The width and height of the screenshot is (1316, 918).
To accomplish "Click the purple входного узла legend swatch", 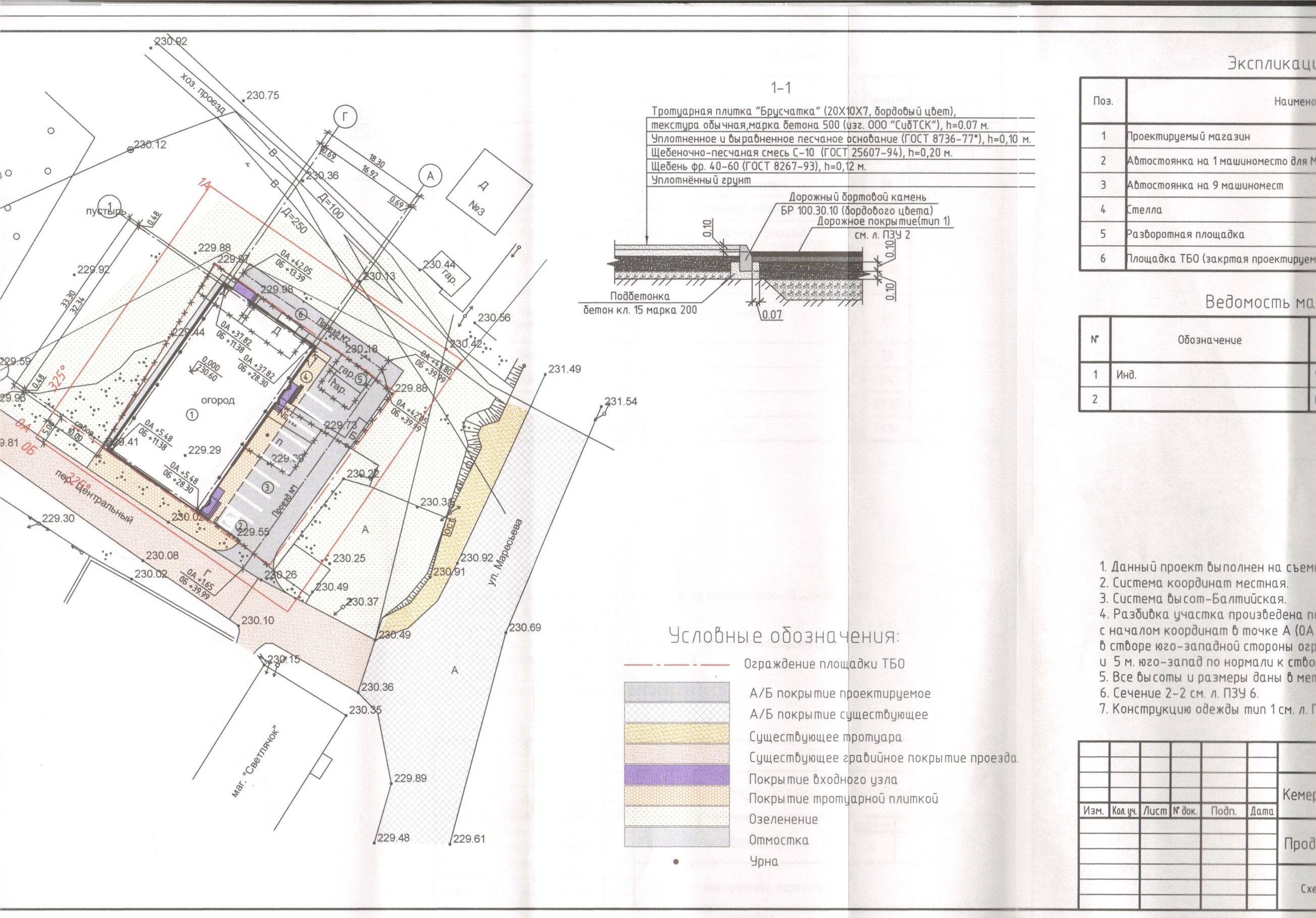I will coord(676,775).
